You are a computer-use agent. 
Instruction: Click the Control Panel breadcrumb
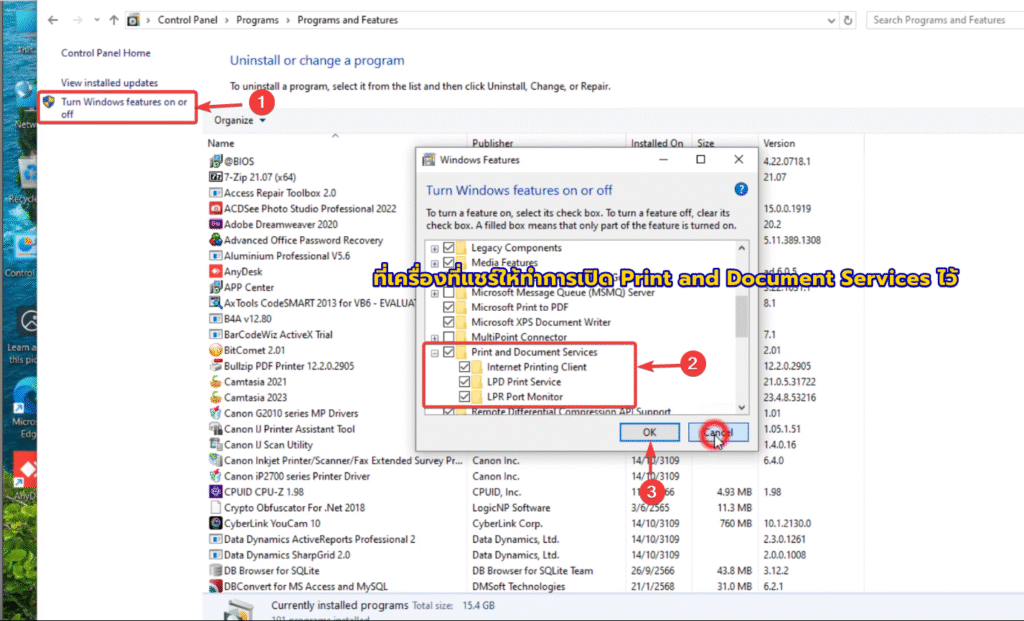(187, 20)
